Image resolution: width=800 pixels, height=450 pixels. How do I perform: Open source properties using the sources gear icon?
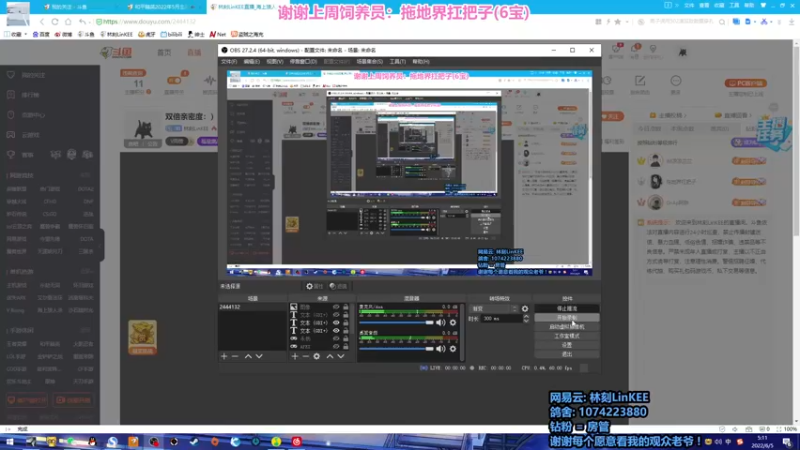(x=317, y=356)
